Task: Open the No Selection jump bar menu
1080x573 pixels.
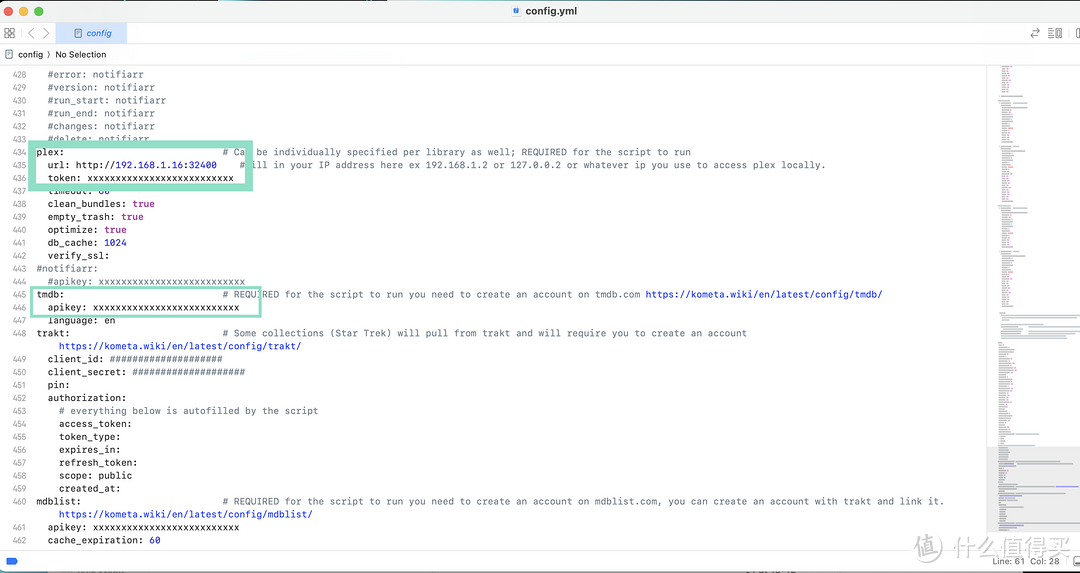Action: point(80,54)
